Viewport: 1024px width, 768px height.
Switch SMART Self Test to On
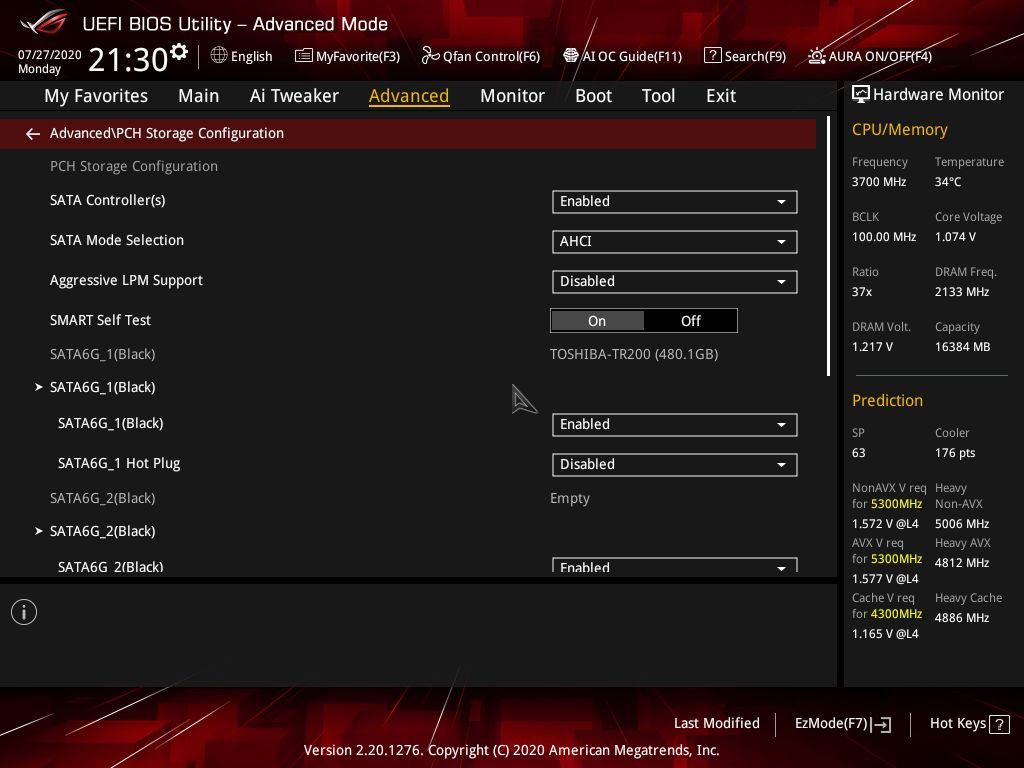tap(597, 321)
